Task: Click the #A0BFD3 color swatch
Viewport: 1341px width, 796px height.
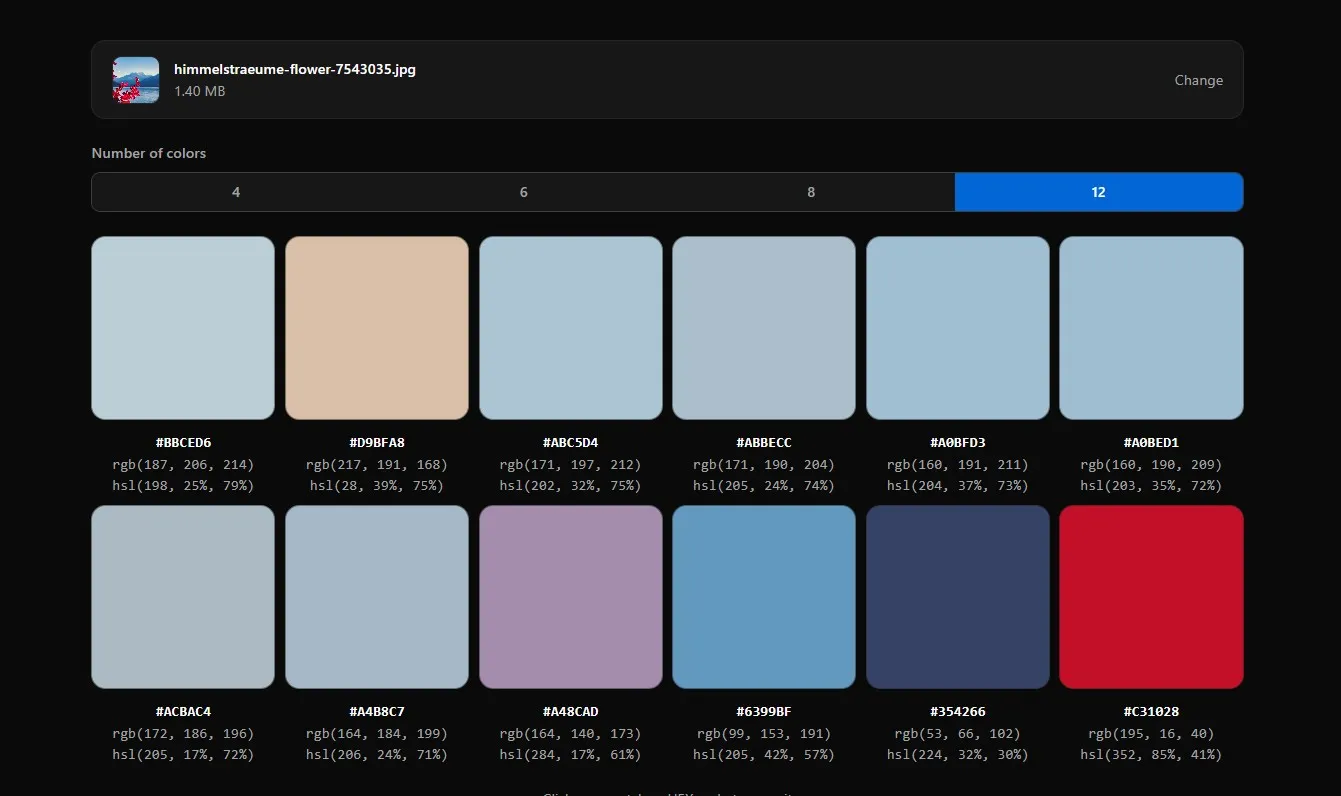Action: click(958, 328)
